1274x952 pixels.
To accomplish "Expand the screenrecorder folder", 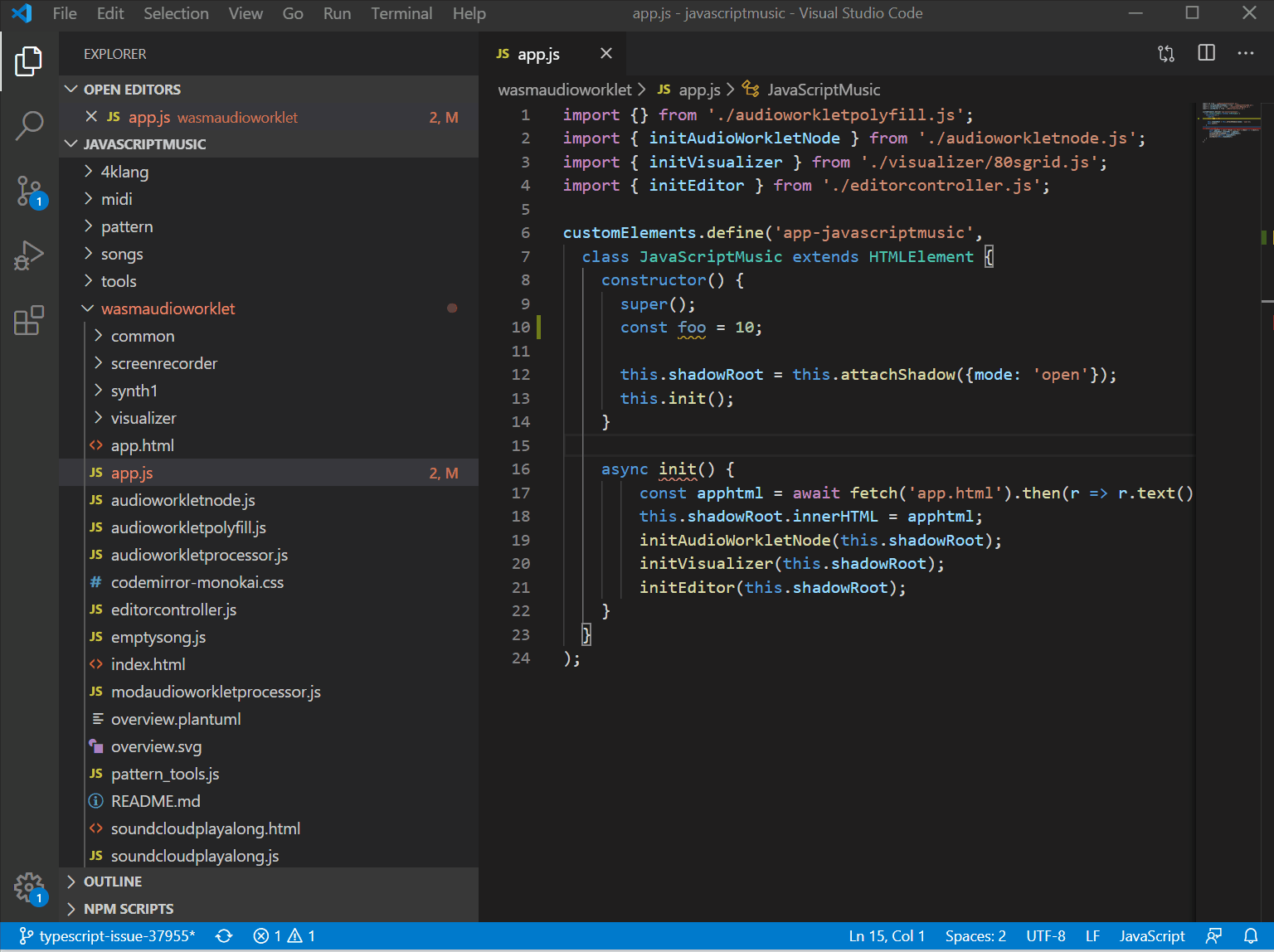I will pyautogui.click(x=269, y=363).
